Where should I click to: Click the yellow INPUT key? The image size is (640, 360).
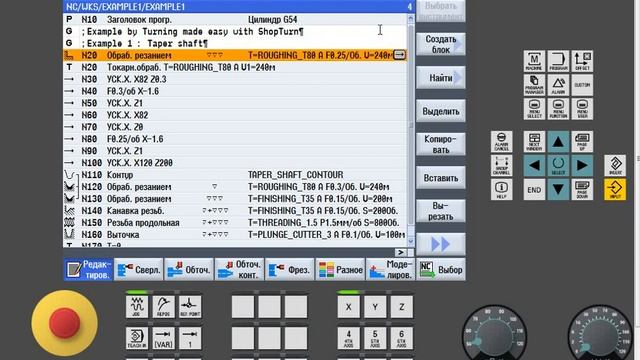[x=615, y=190]
